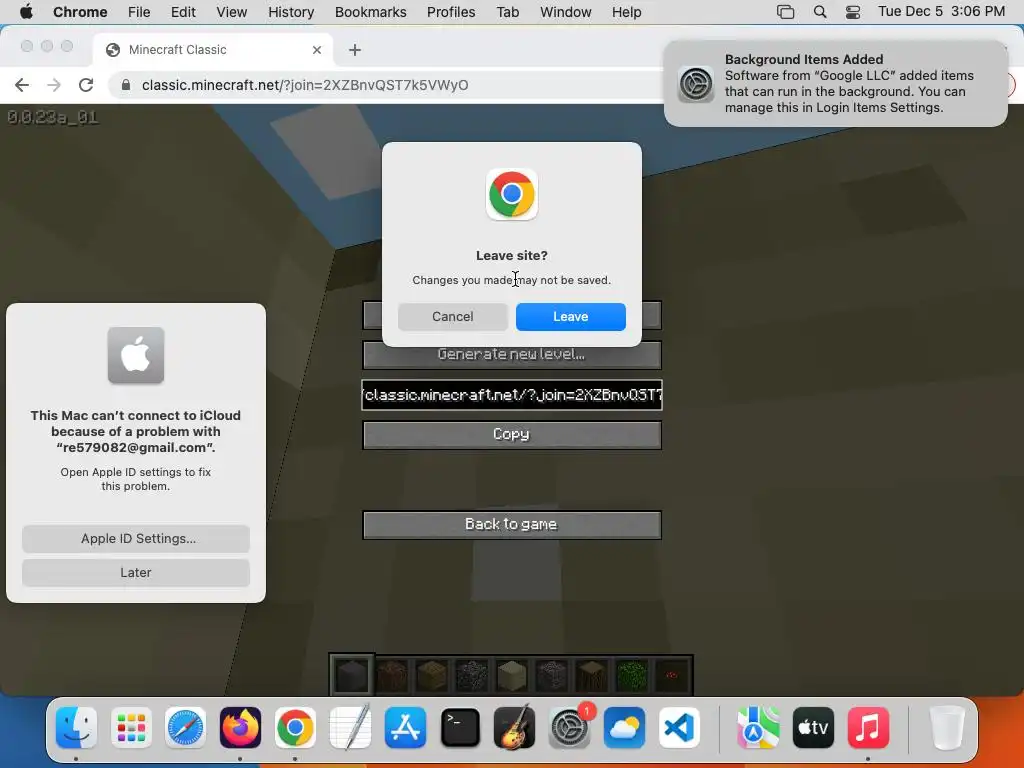Launch Visual Studio Code from dock
The width and height of the screenshot is (1024, 768).
point(679,728)
